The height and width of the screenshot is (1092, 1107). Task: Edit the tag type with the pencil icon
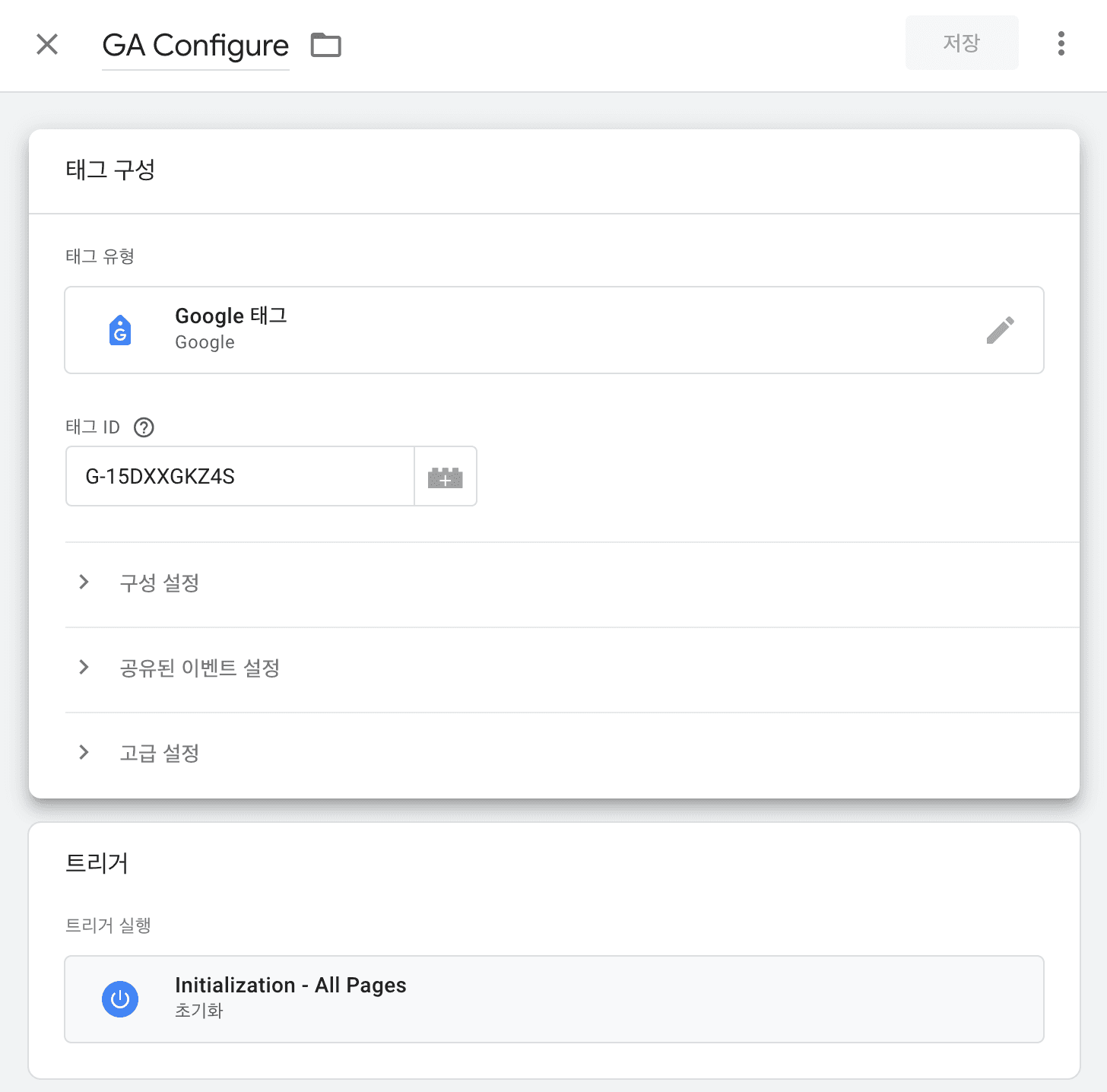(1001, 329)
